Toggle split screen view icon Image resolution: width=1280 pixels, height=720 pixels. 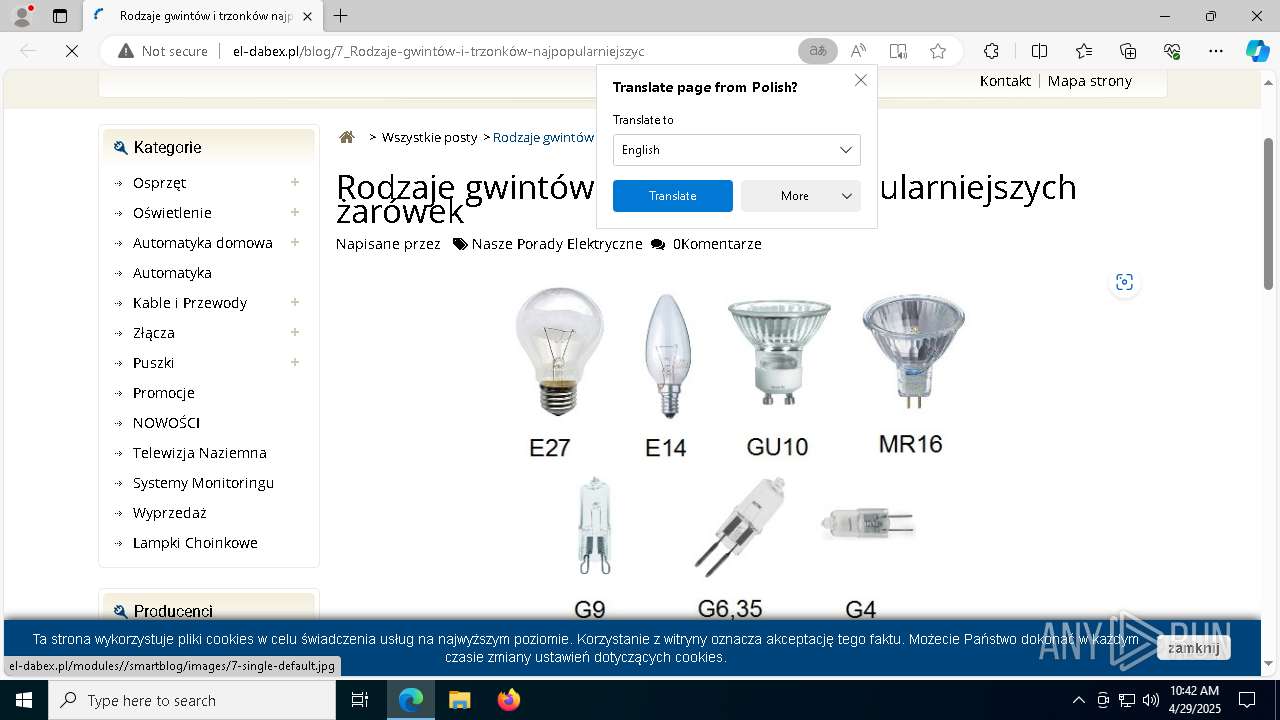(x=1039, y=51)
